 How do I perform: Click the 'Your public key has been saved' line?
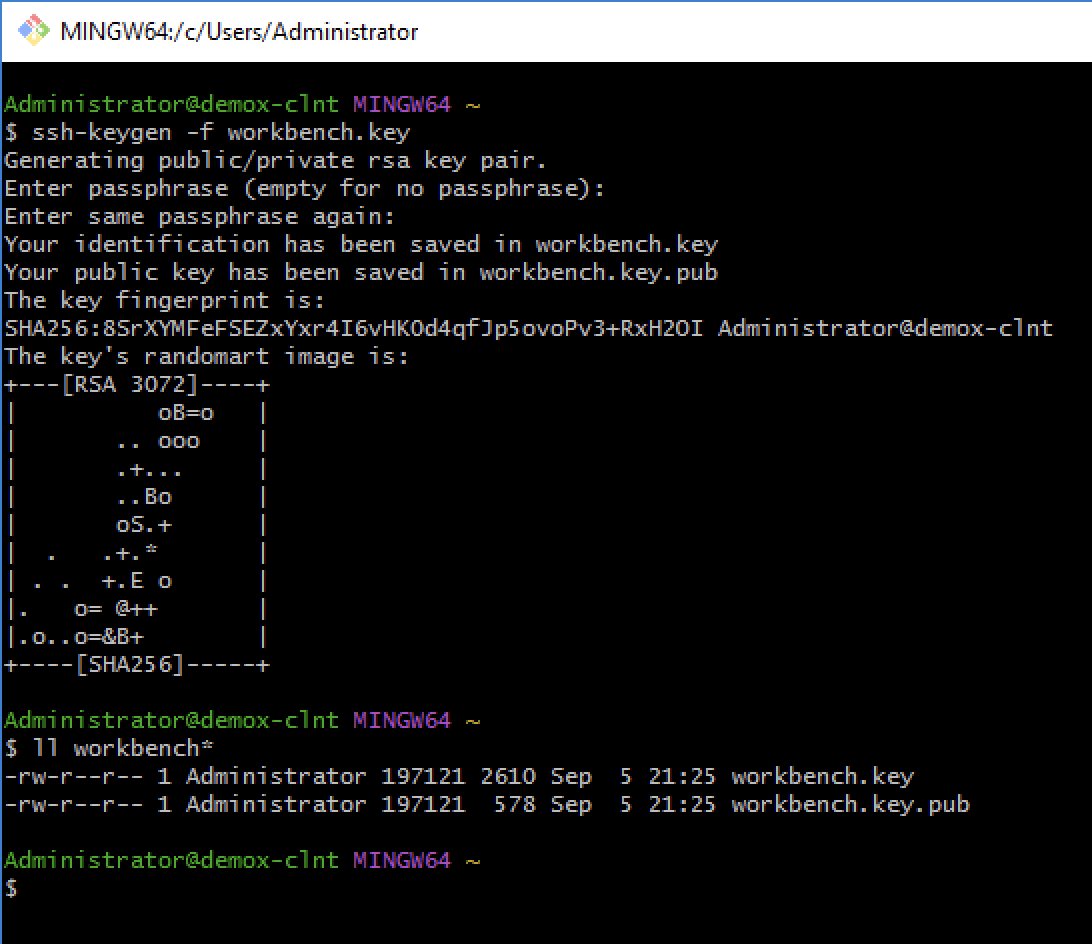click(361, 272)
